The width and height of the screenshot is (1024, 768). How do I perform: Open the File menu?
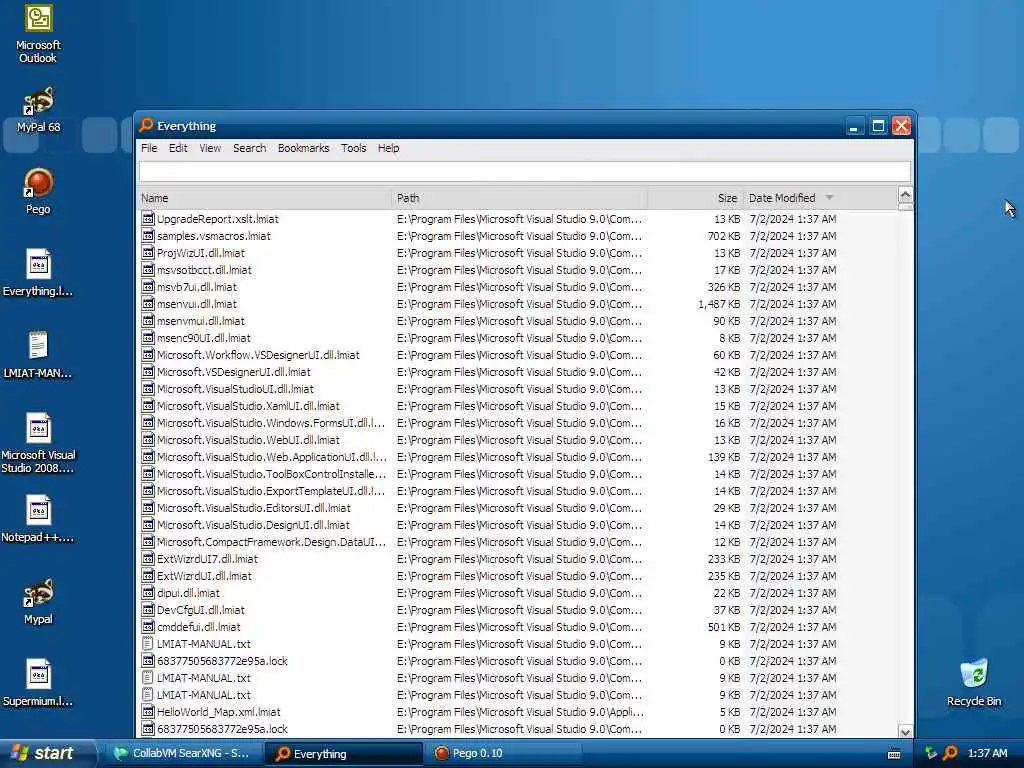tap(149, 148)
